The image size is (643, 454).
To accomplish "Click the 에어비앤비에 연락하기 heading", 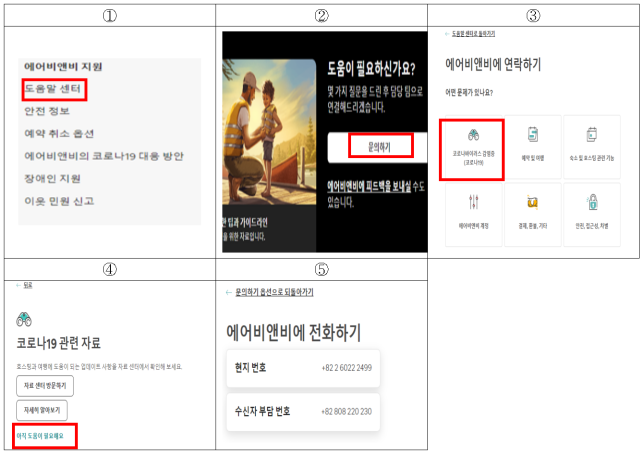I will (493, 64).
